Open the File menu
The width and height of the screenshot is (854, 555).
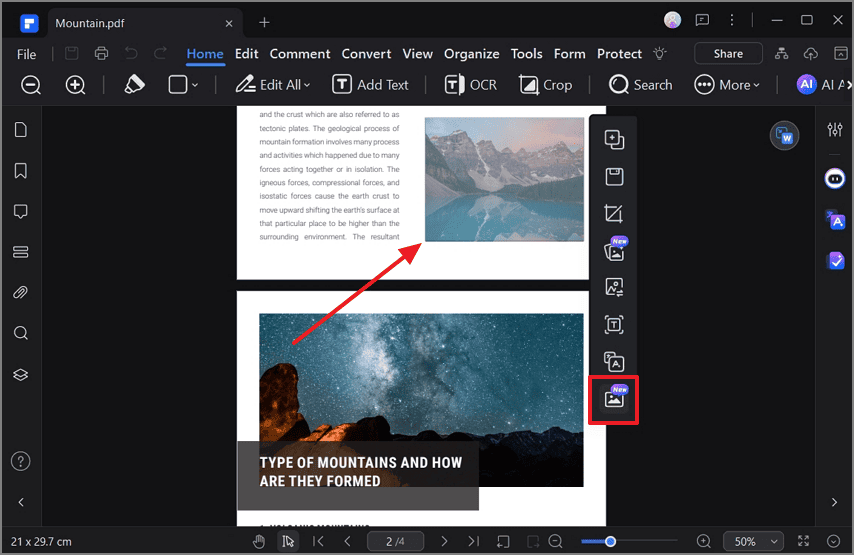26,54
